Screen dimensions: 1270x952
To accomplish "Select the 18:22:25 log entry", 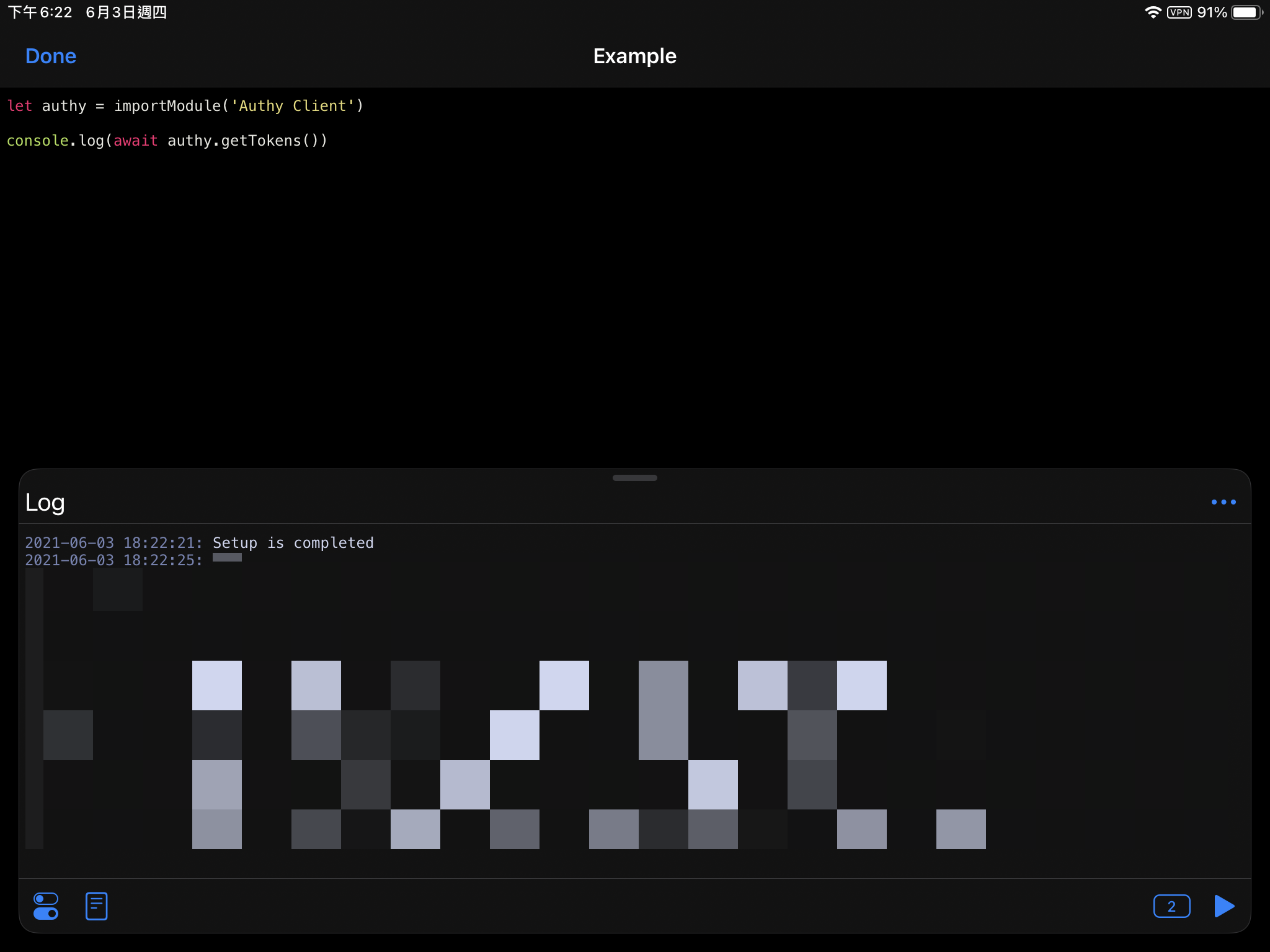I will [x=113, y=560].
